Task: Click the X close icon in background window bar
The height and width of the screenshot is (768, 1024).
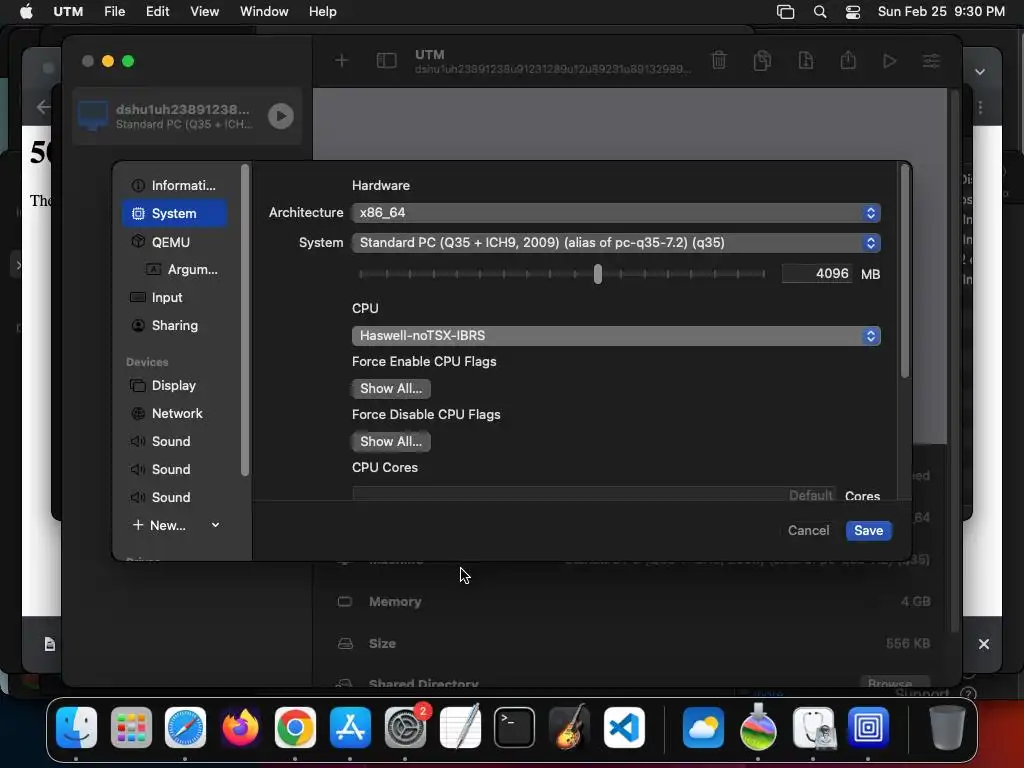Action: point(984,644)
